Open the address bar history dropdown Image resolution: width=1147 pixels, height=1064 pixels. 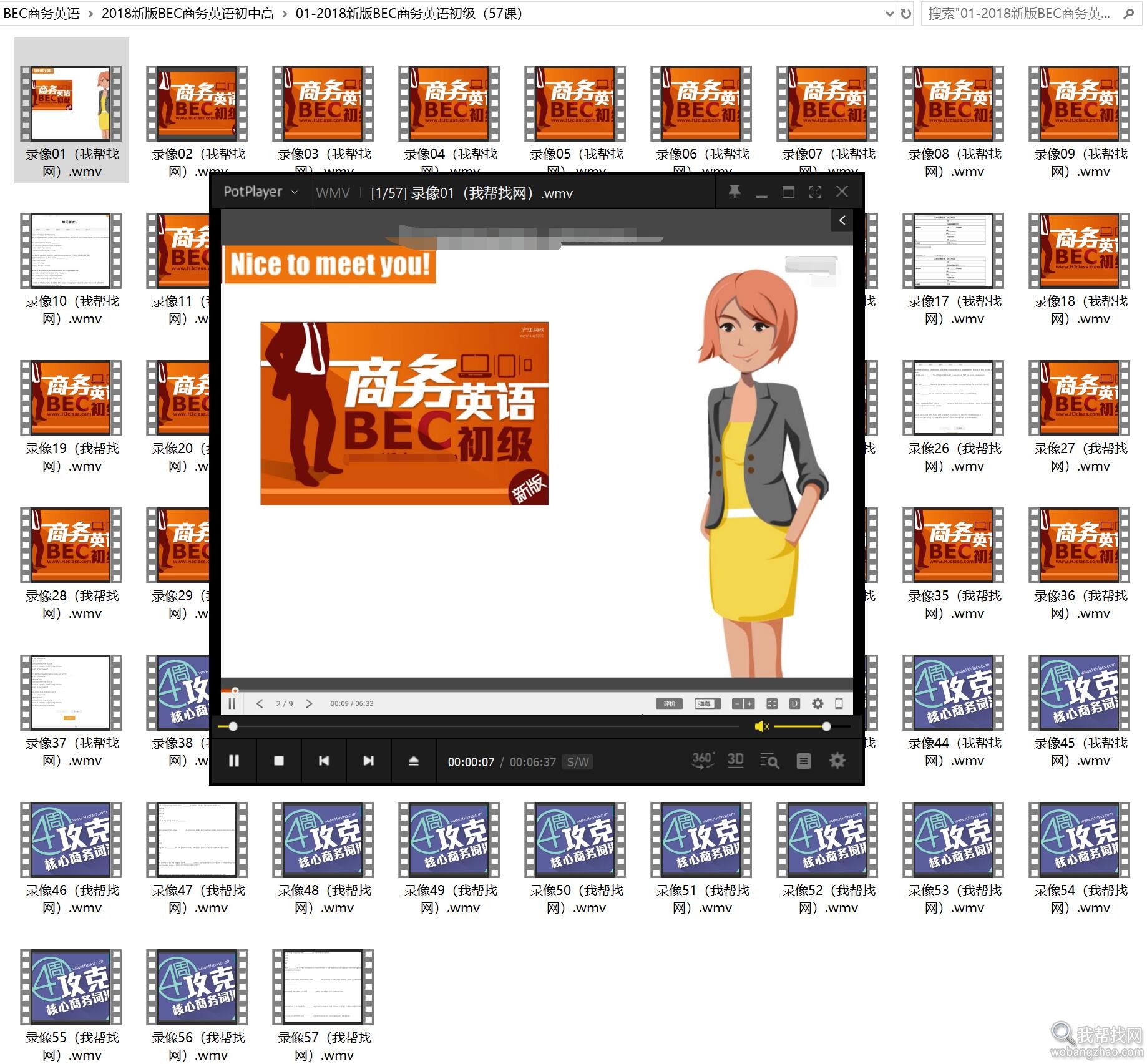889,13
